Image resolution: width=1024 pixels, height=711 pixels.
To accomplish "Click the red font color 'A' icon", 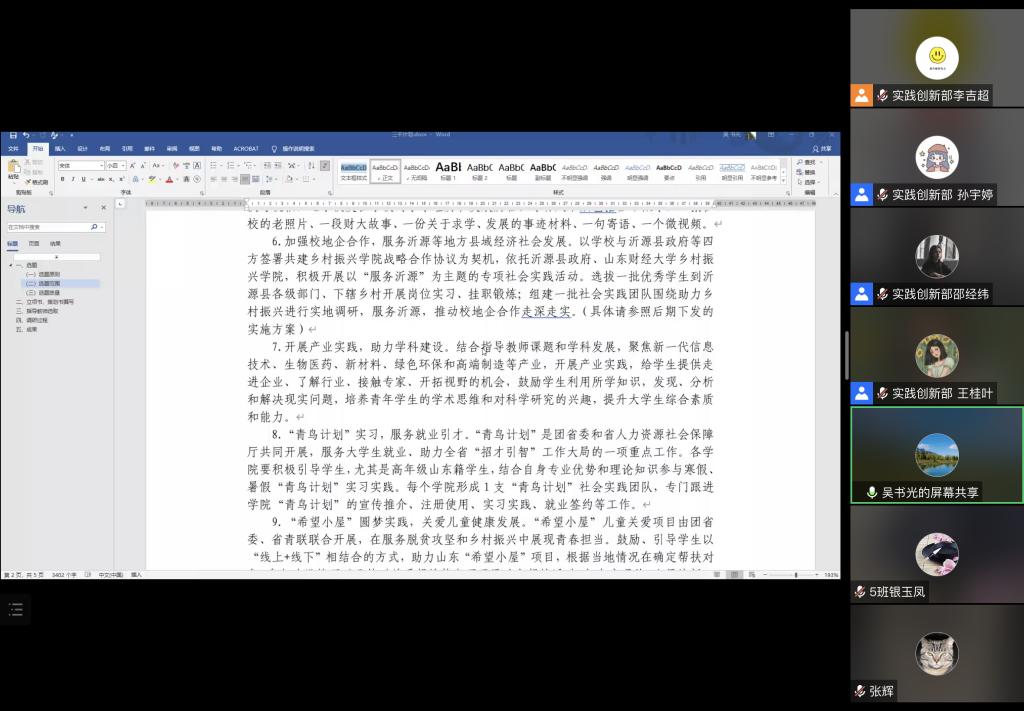I will 170,180.
